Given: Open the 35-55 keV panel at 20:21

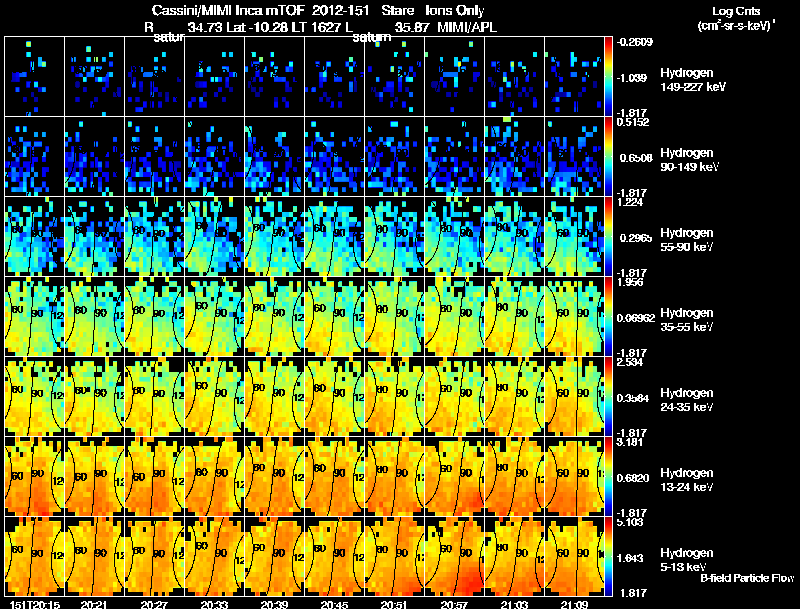Looking at the screenshot, I should point(94,316).
